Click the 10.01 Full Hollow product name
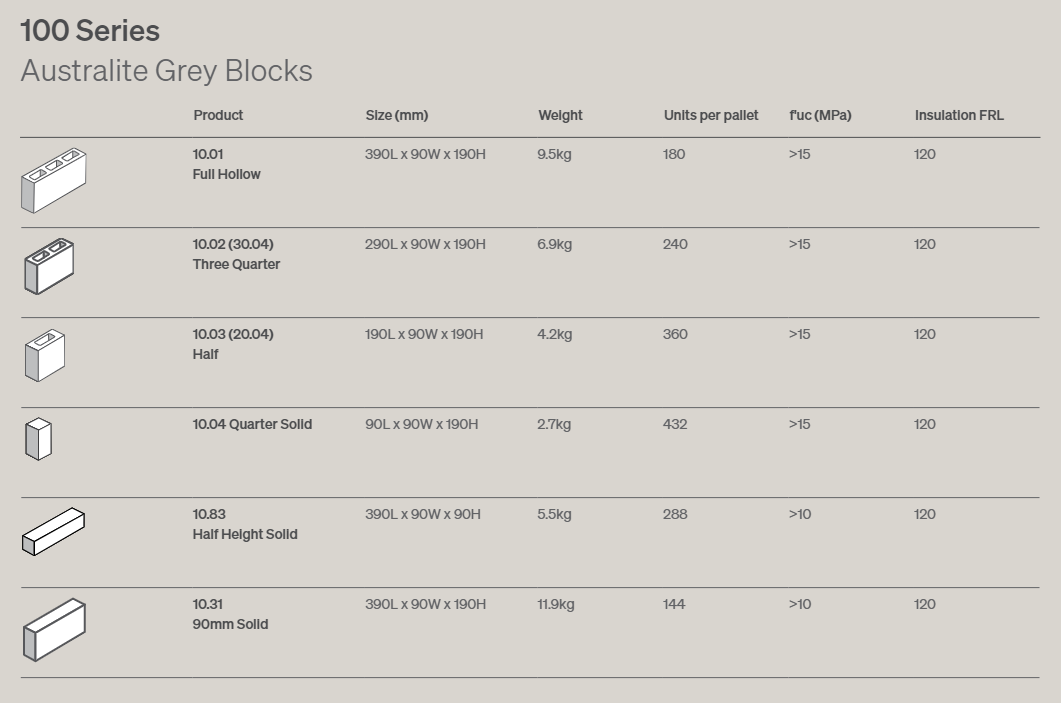1061x703 pixels. pyautogui.click(x=226, y=164)
